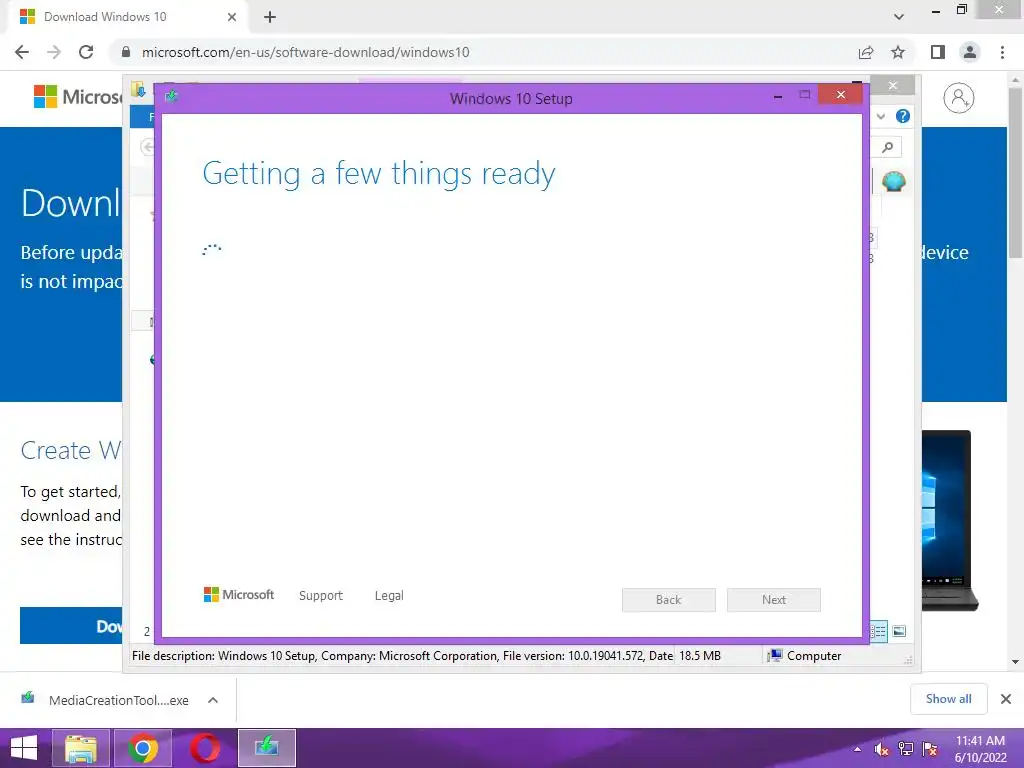The width and height of the screenshot is (1024, 768).
Task: Close the Windows 10 Setup window
Action: click(840, 95)
